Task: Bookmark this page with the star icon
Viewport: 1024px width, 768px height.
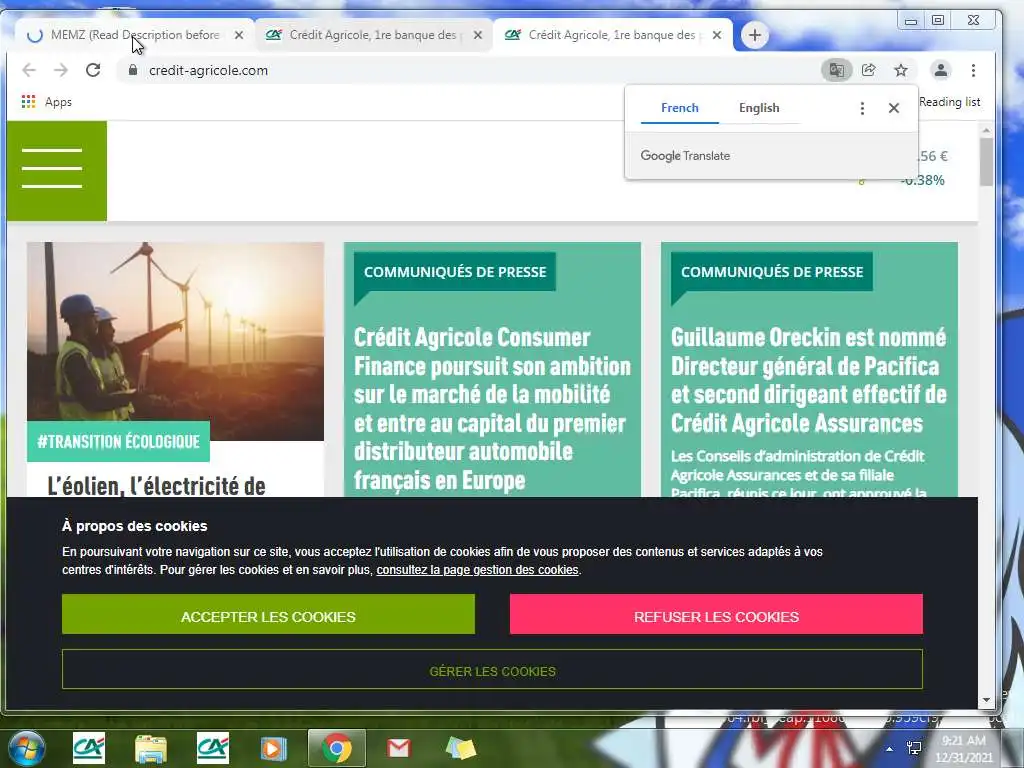Action: click(901, 70)
